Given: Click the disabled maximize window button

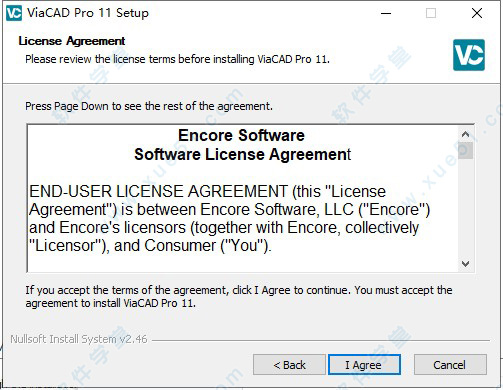Looking at the screenshot, I should click(431, 13).
